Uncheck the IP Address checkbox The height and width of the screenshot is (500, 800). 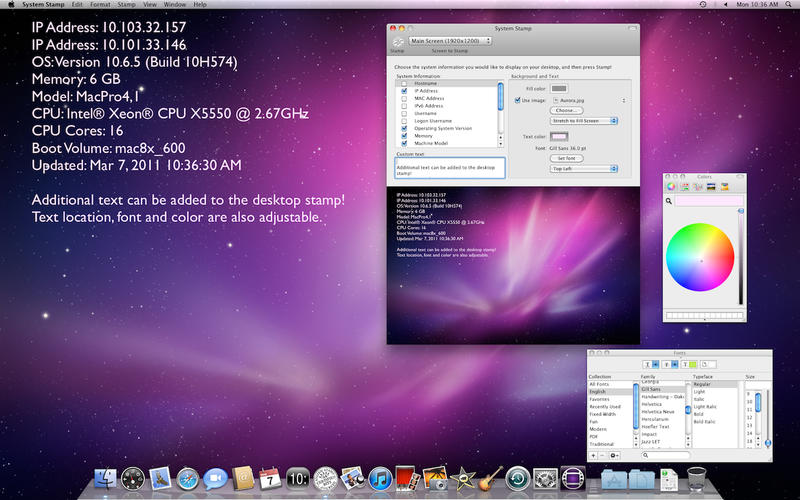coord(404,91)
